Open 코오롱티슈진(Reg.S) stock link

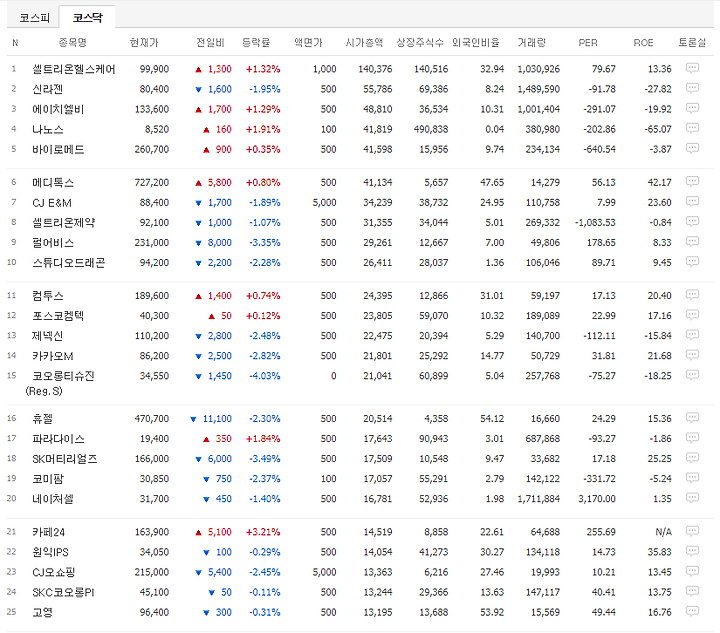pyautogui.click(x=60, y=383)
